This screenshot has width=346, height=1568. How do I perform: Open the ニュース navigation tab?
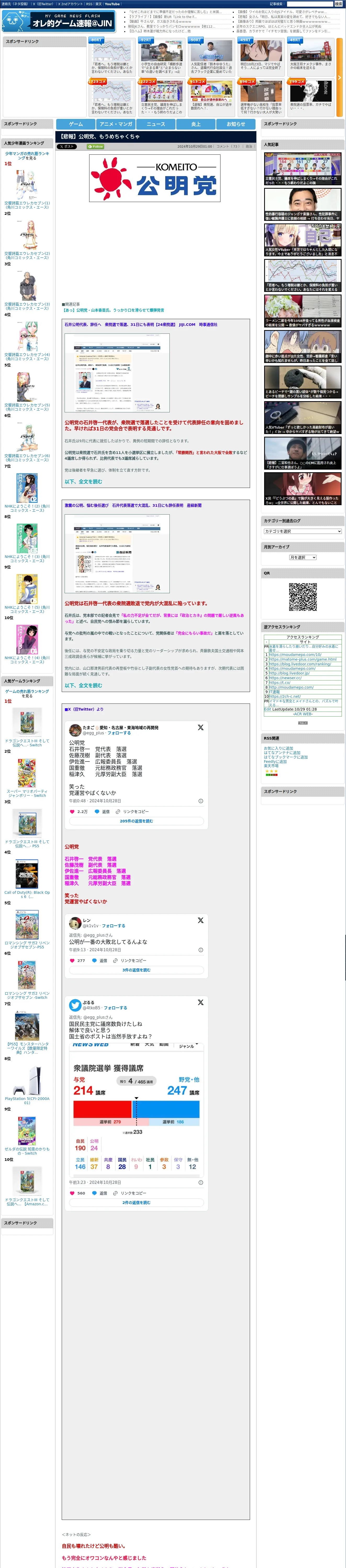(x=156, y=124)
